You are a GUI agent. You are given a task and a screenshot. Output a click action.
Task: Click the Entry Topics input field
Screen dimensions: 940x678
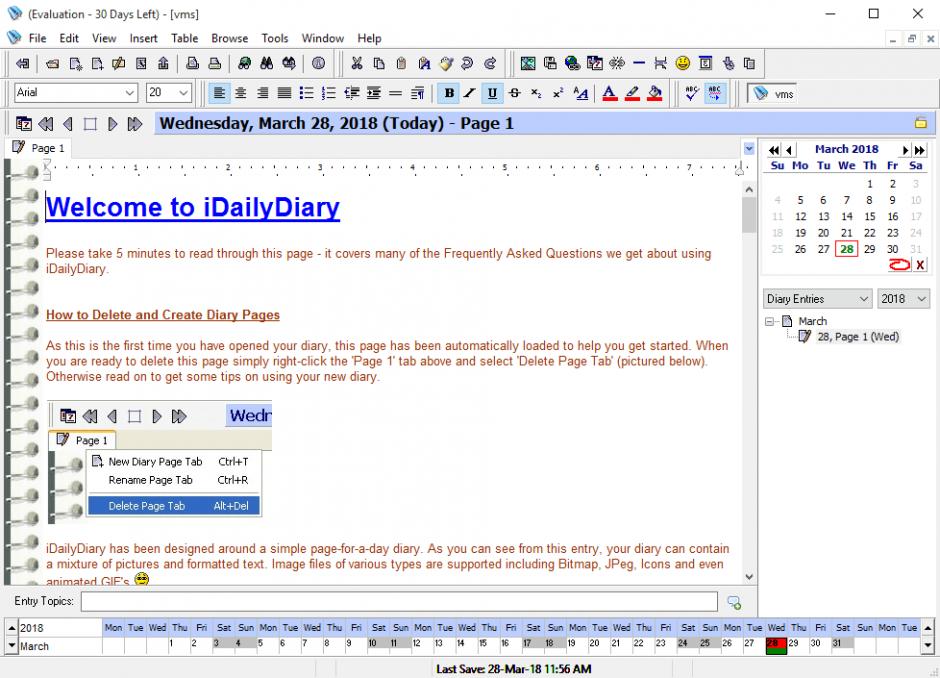click(399, 601)
